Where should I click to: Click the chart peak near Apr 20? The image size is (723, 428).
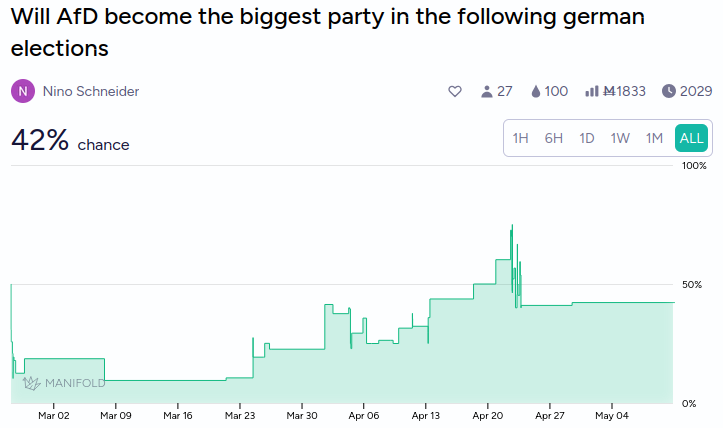pos(512,226)
